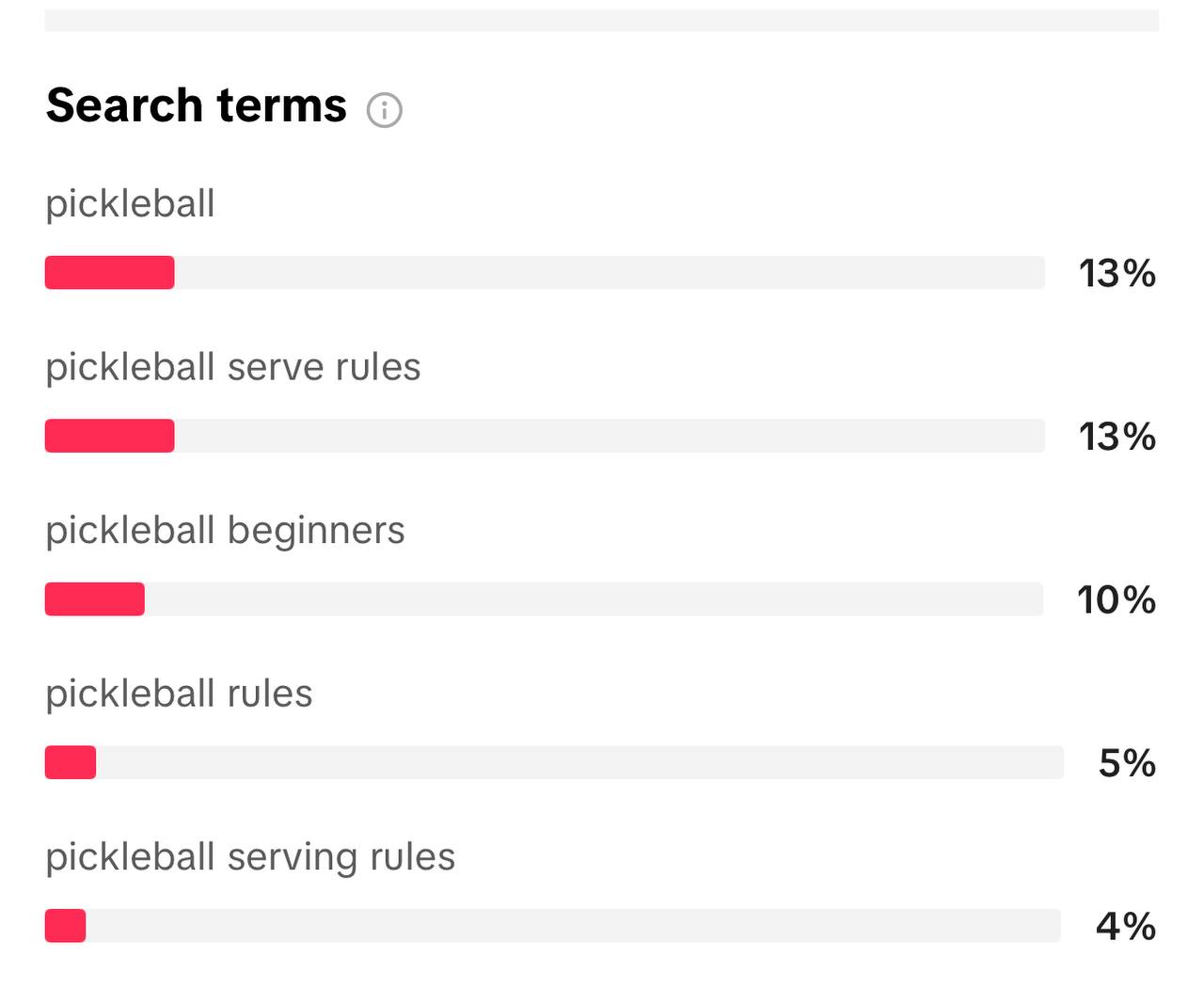
Task: Click the filled red segment of 'pickleball rules' bar
Action: [70, 762]
